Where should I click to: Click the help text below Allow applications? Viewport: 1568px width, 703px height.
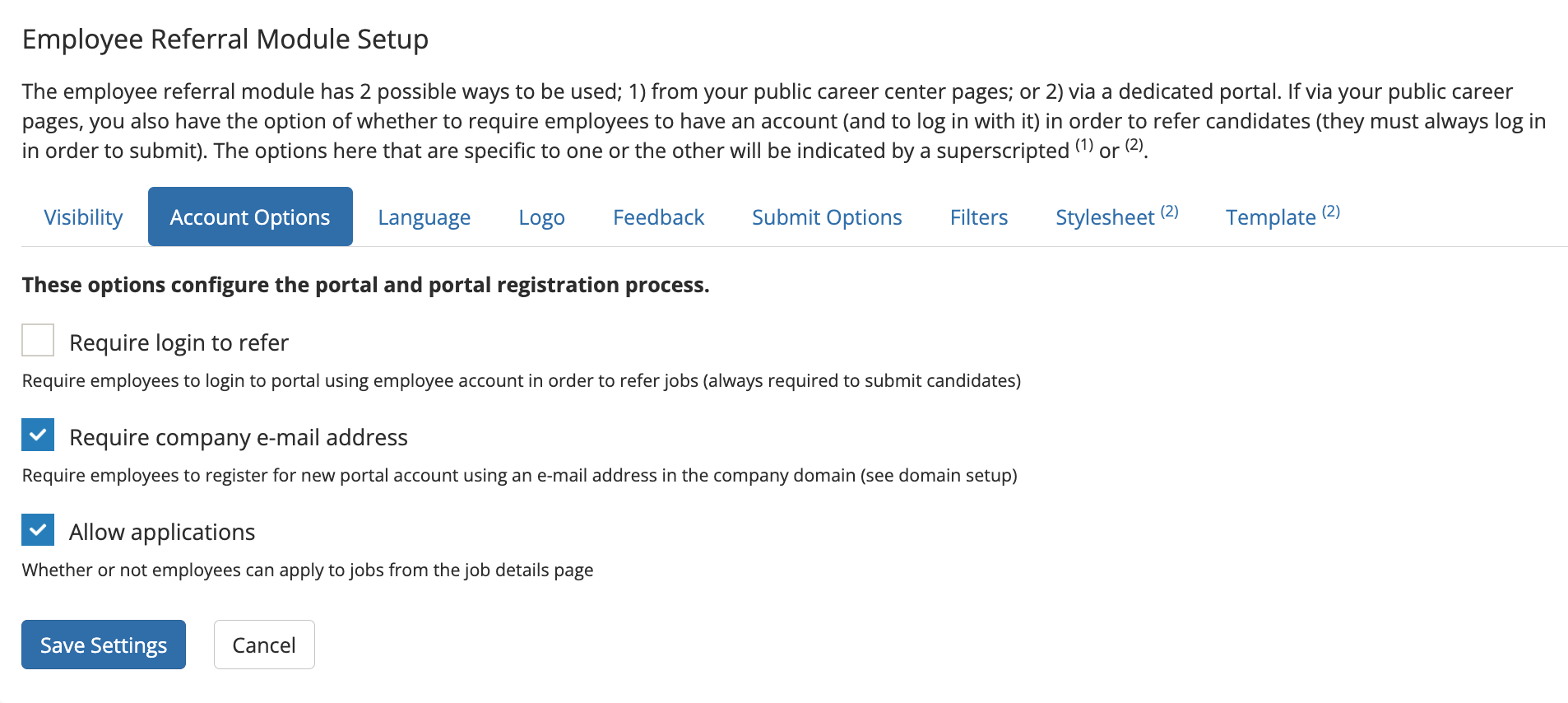click(308, 570)
